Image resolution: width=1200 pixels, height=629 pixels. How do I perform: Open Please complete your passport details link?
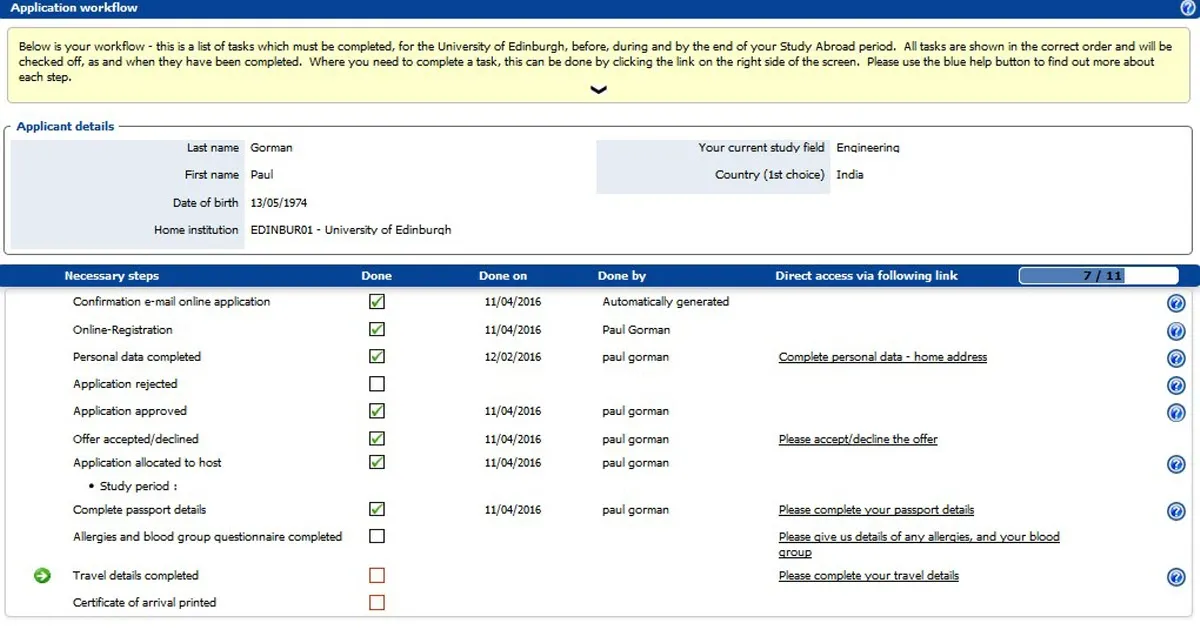click(875, 509)
